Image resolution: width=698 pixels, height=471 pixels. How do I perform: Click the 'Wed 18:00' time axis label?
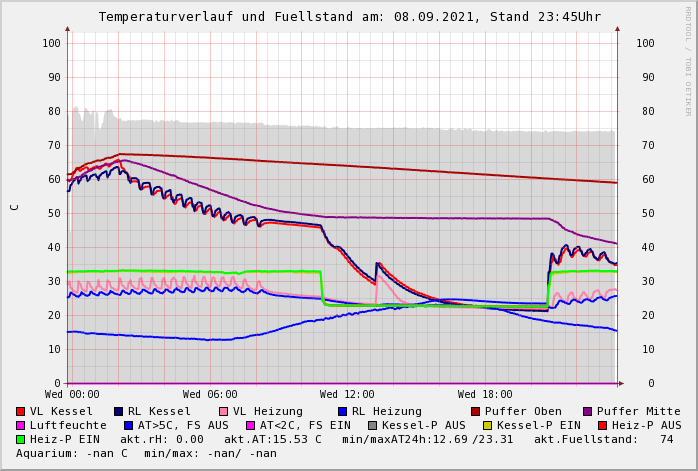(484, 395)
